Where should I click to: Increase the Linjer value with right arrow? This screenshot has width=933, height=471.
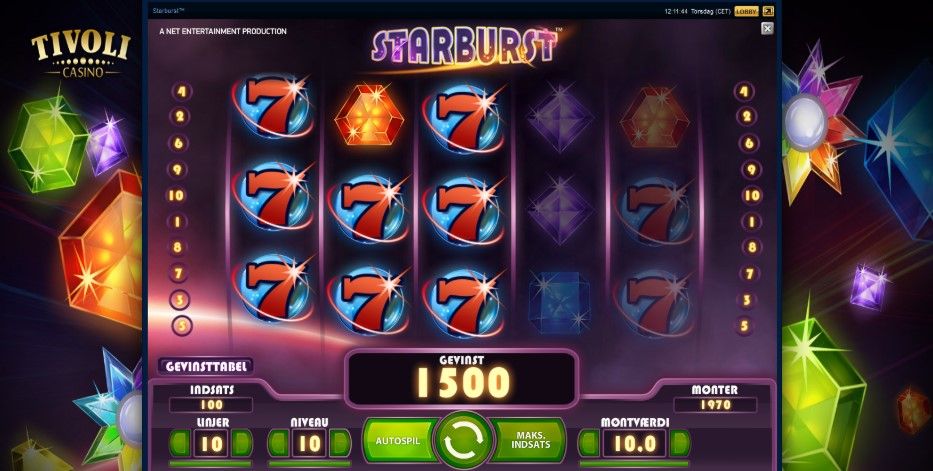coord(242,444)
